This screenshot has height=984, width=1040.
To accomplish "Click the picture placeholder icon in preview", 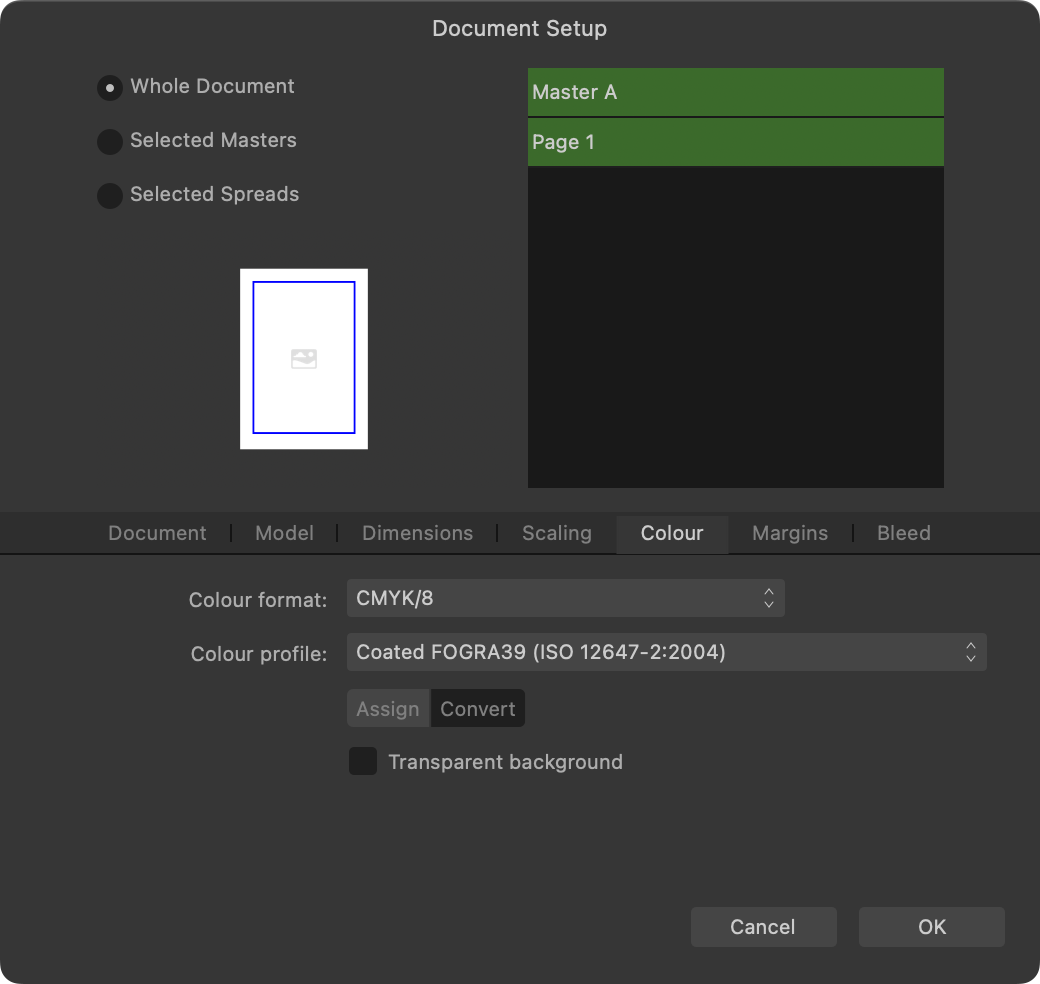I will point(304,359).
